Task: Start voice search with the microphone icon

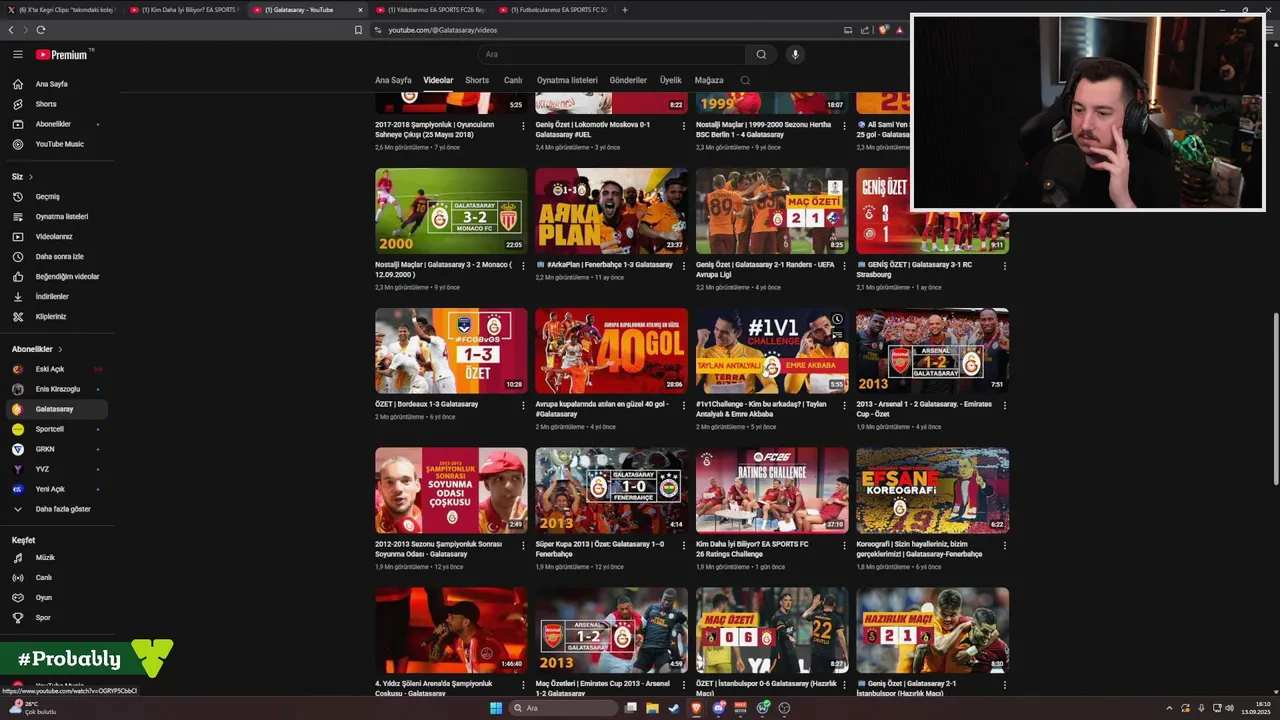Action: (795, 55)
